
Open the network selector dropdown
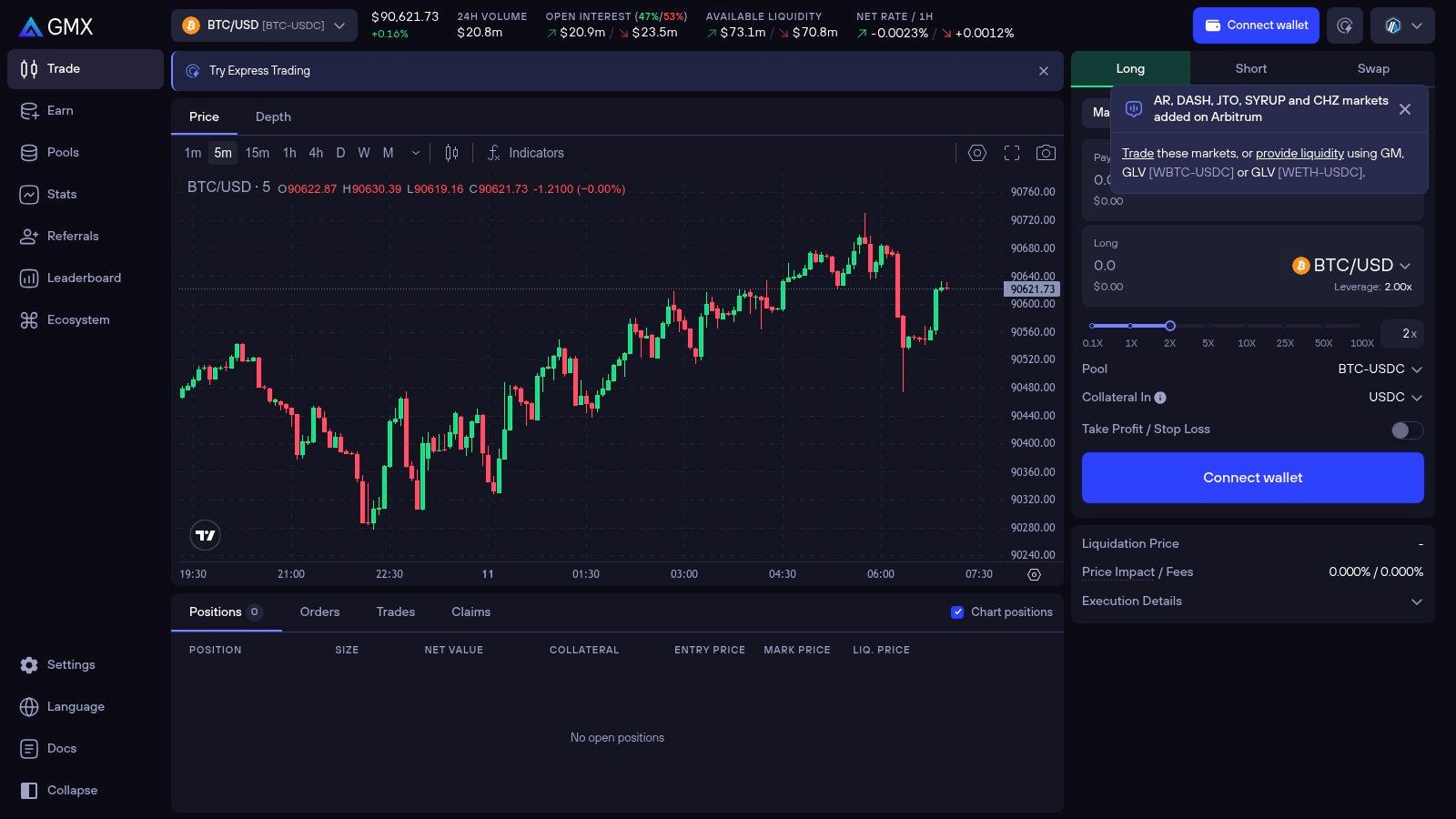(1403, 25)
